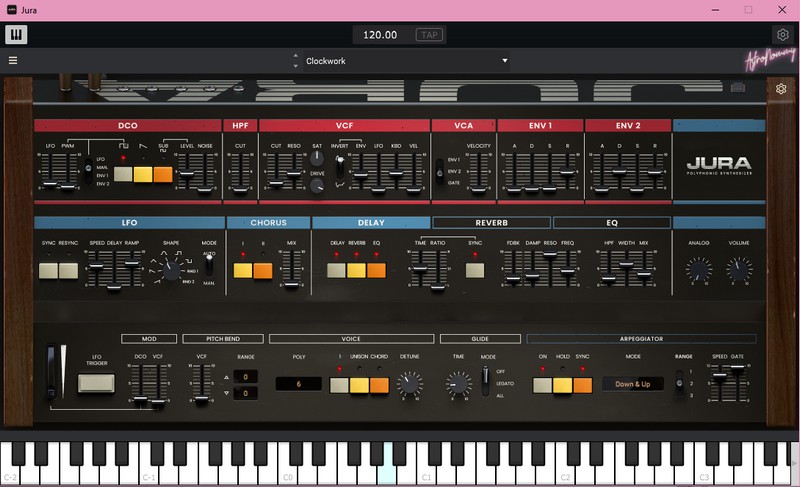The width and height of the screenshot is (800, 487).
Task: Select next preset down arrow
Action: point(295,66)
